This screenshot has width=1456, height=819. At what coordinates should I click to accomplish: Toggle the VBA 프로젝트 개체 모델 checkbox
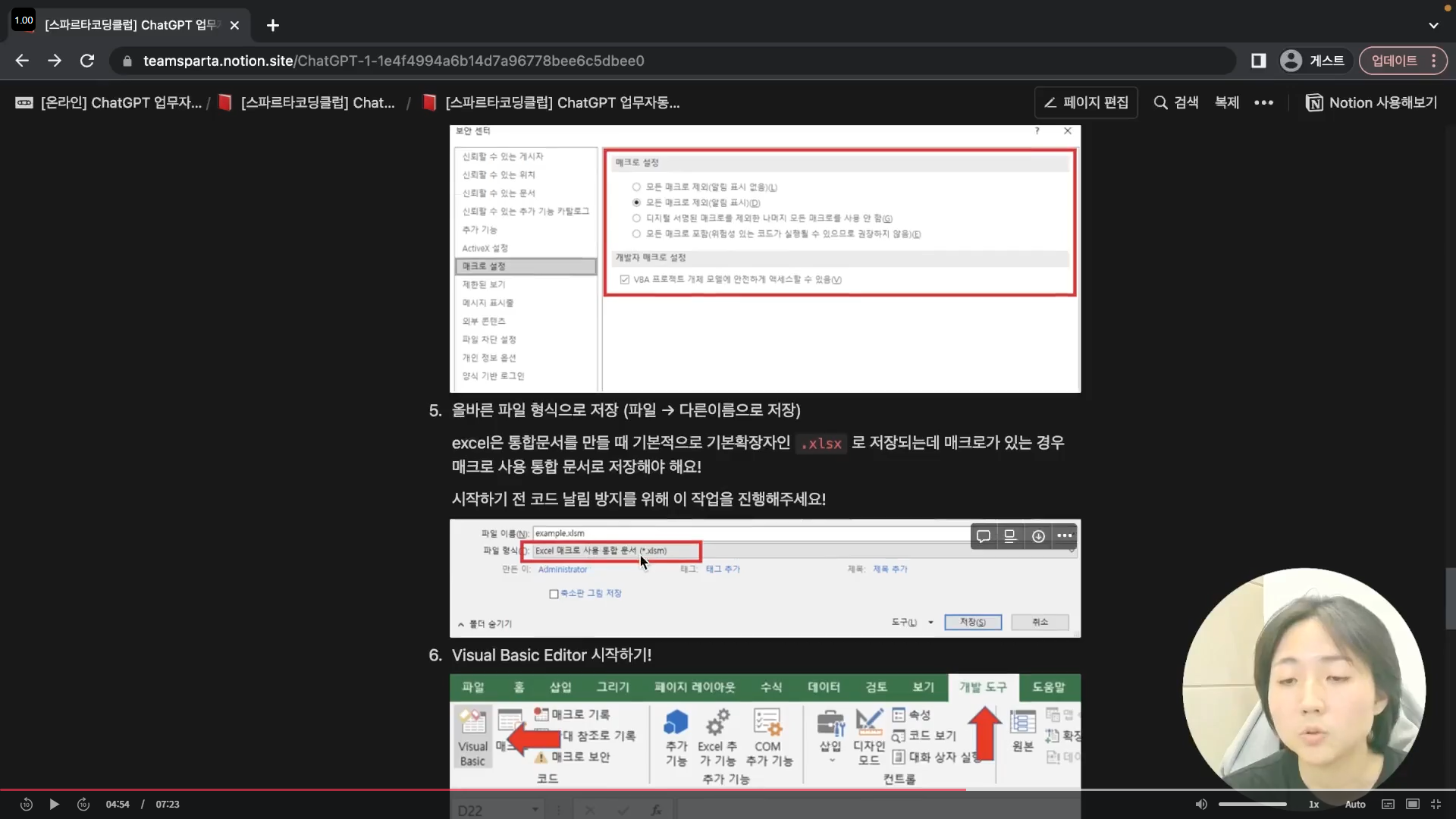[625, 280]
